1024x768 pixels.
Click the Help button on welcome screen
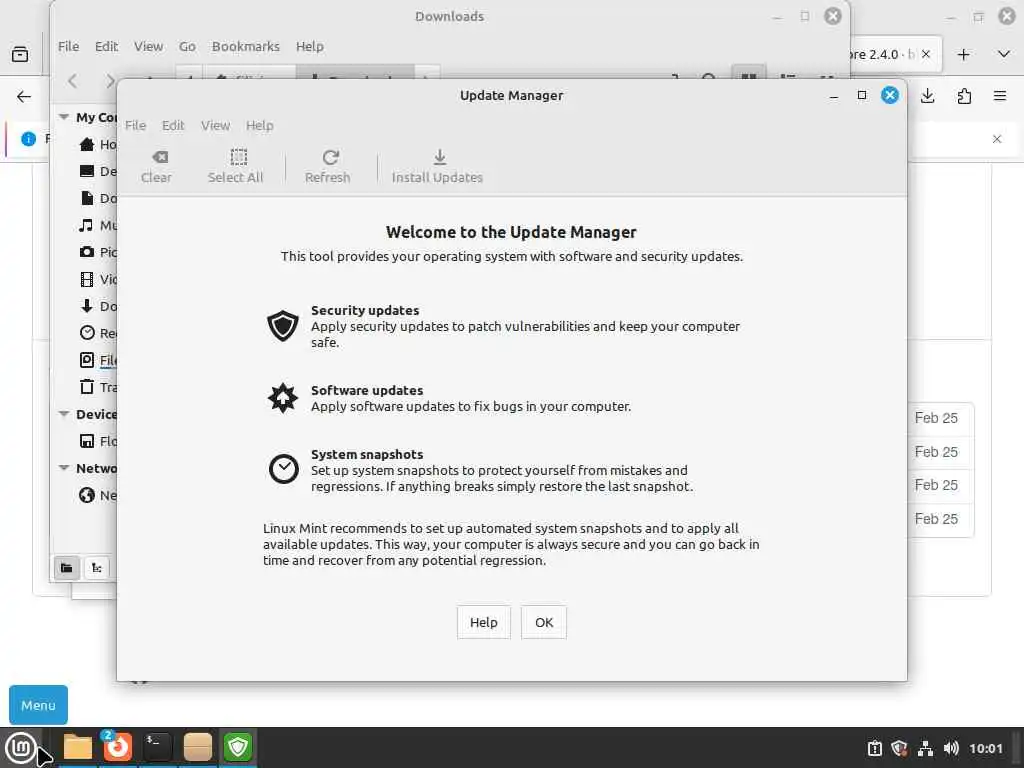[x=483, y=622]
